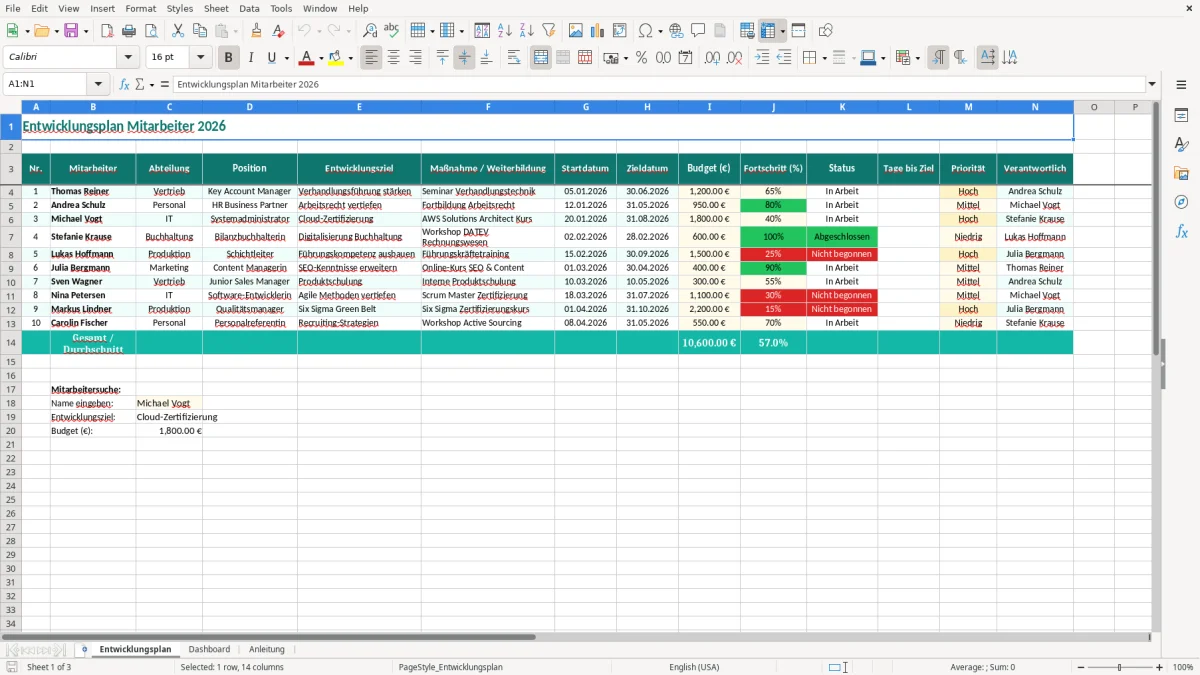Toggle center horizontally alignment
This screenshot has height=675, width=1200.
pos(394,58)
